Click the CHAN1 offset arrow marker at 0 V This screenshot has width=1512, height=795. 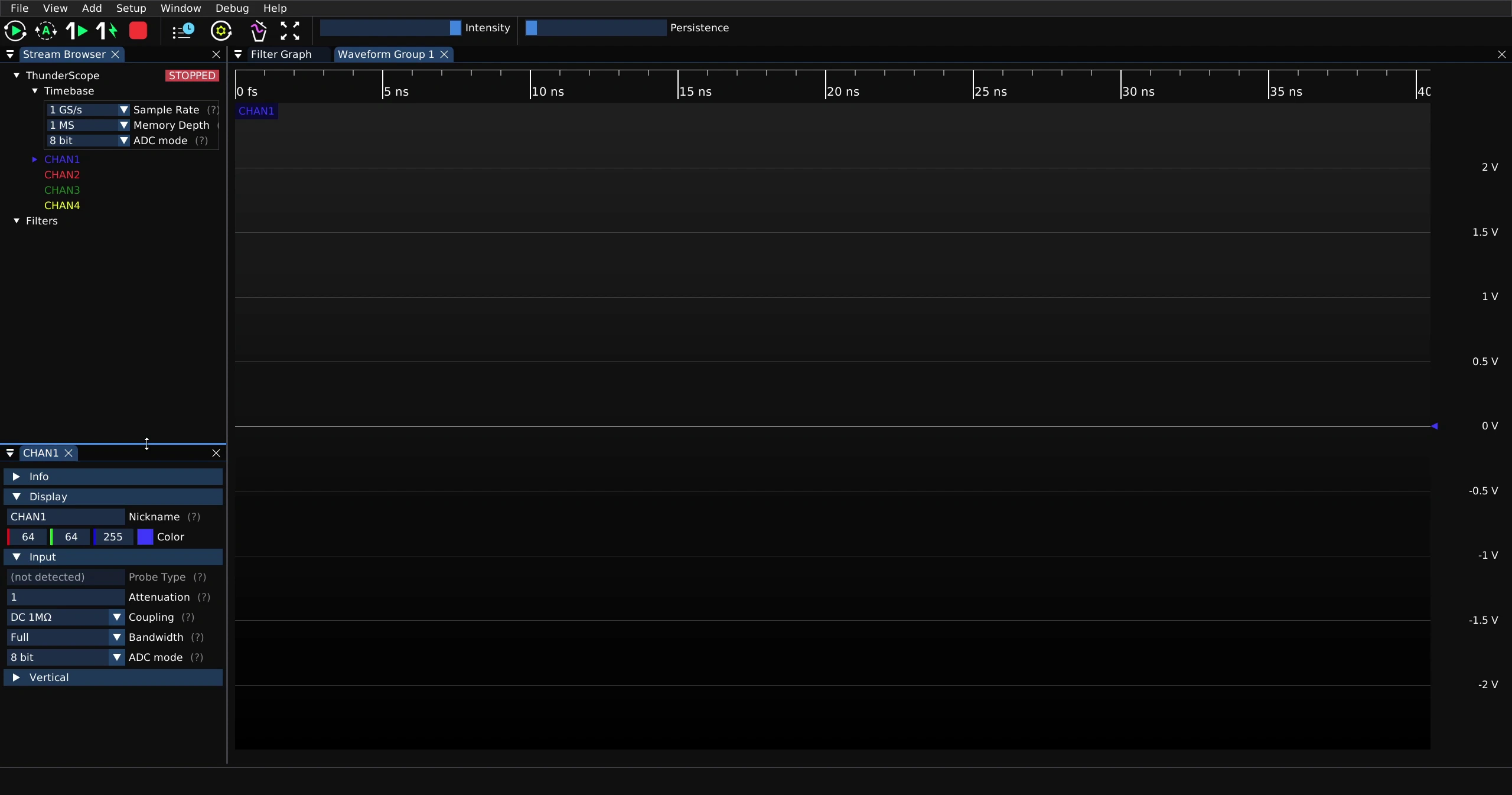point(1434,426)
